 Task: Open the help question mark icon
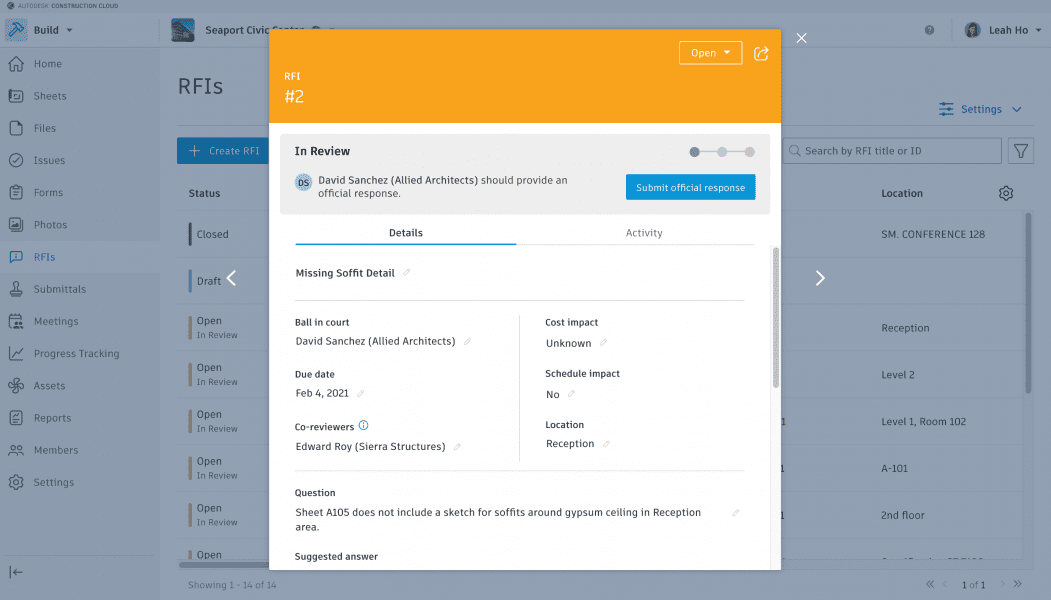pyautogui.click(x=929, y=30)
